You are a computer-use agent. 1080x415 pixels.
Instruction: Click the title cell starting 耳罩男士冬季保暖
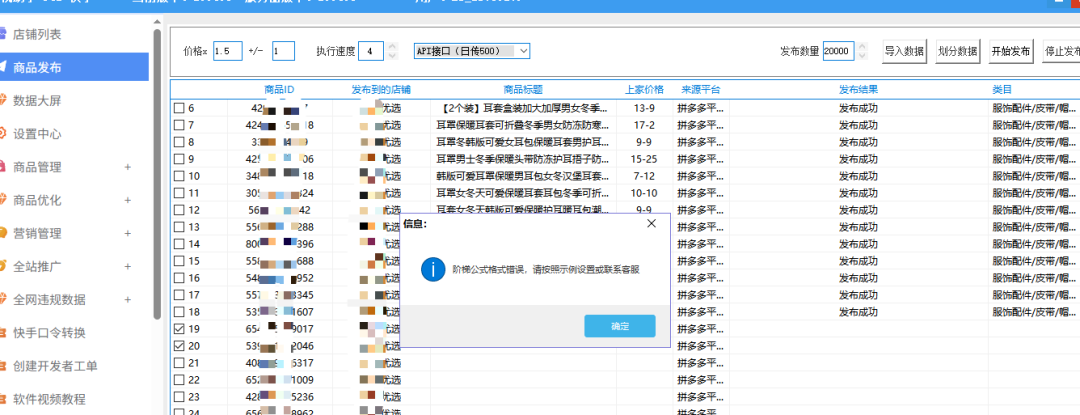523,159
